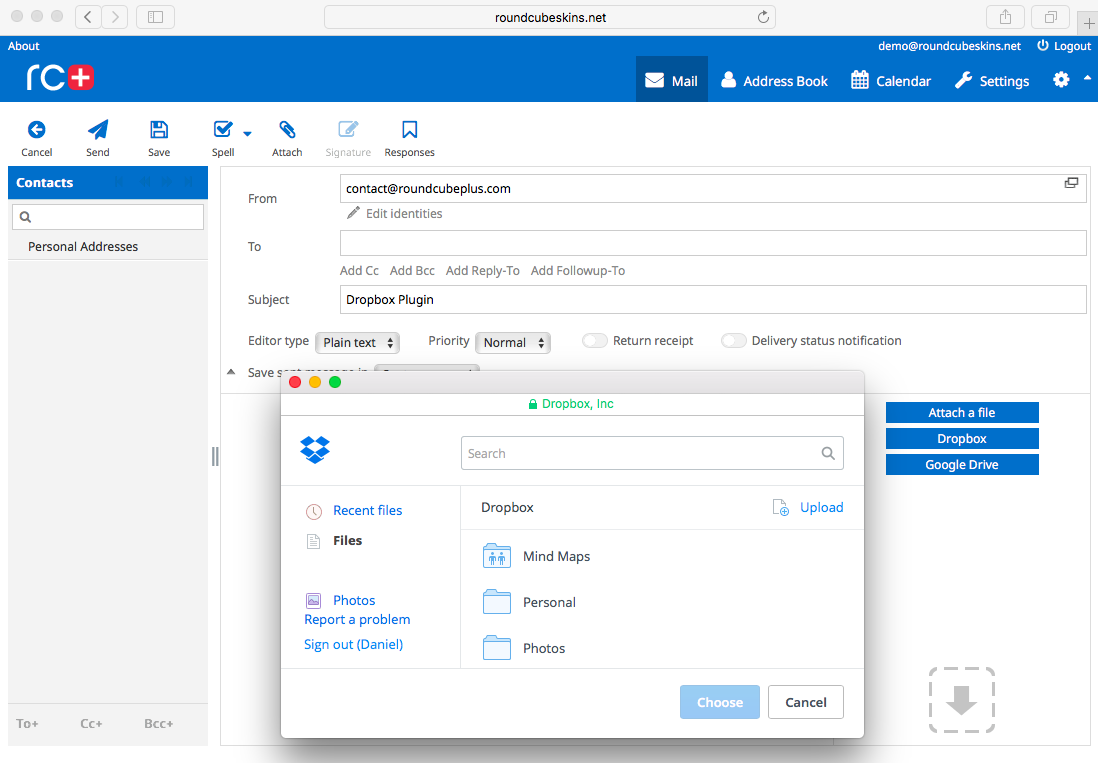This screenshot has height=763, width=1098.
Task: Open the Settings tab
Action: [x=992, y=79]
